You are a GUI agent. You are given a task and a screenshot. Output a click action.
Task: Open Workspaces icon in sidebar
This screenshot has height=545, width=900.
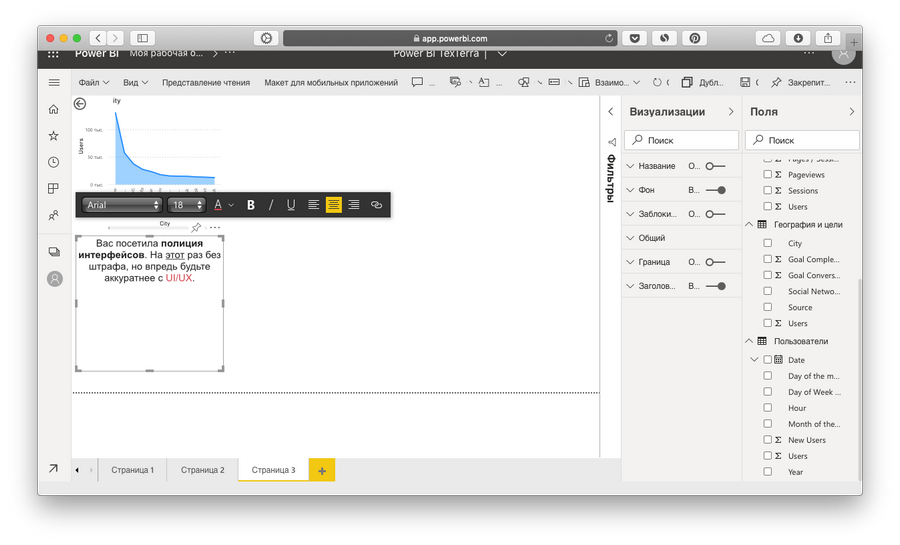tap(54, 252)
